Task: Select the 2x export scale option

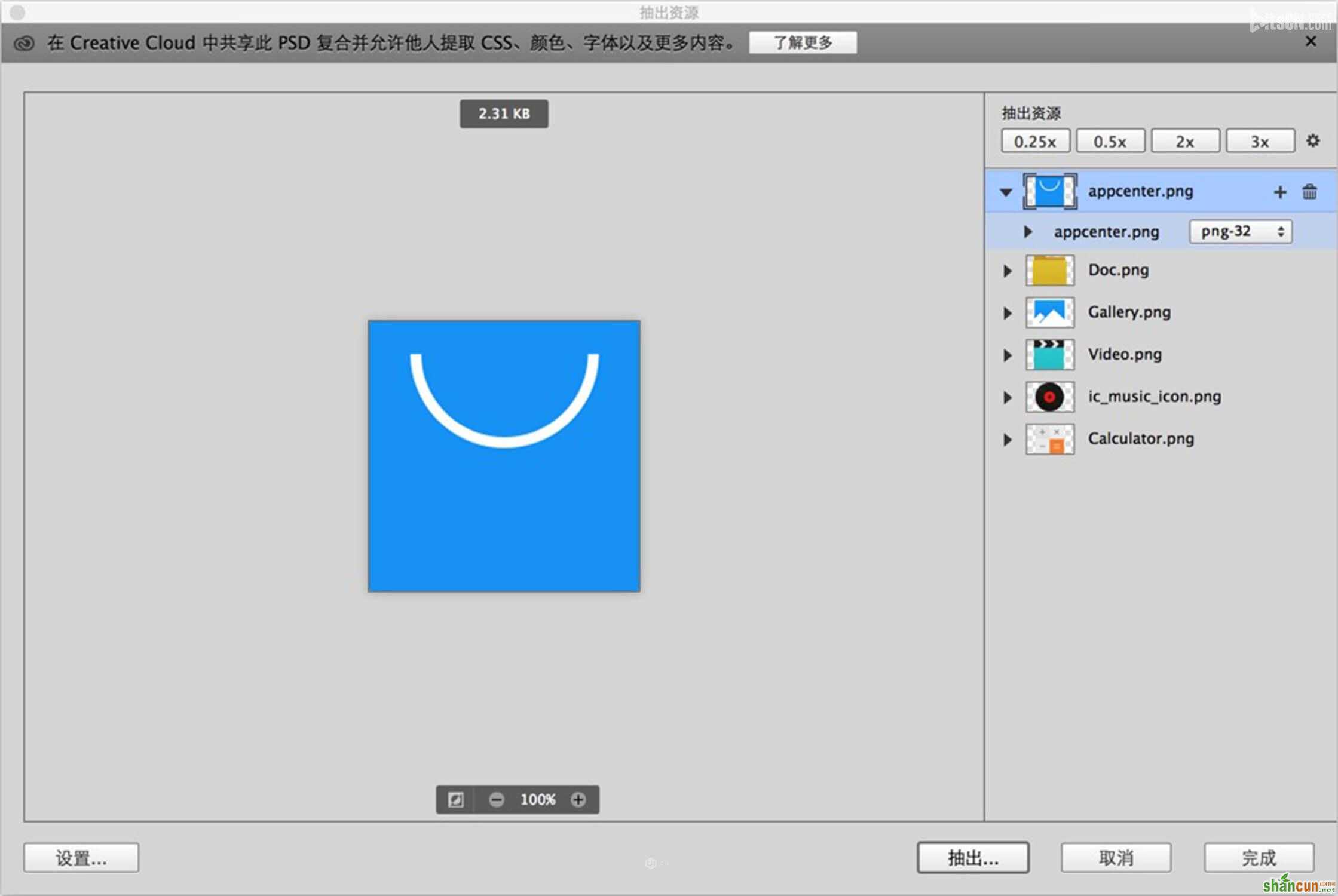Action: click(1183, 141)
